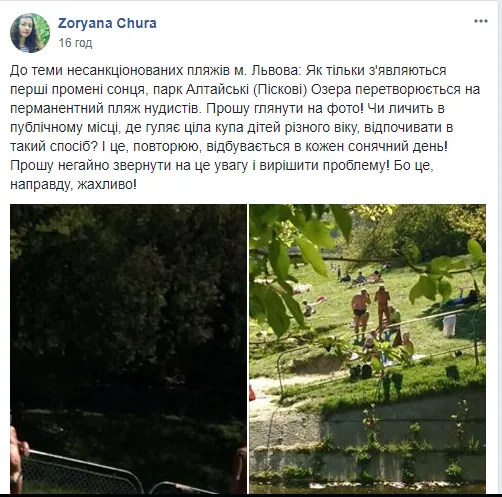Image resolution: width=502 pixels, height=497 pixels.
Task: Click the group sitting on distant lawn
Action: 362,277
